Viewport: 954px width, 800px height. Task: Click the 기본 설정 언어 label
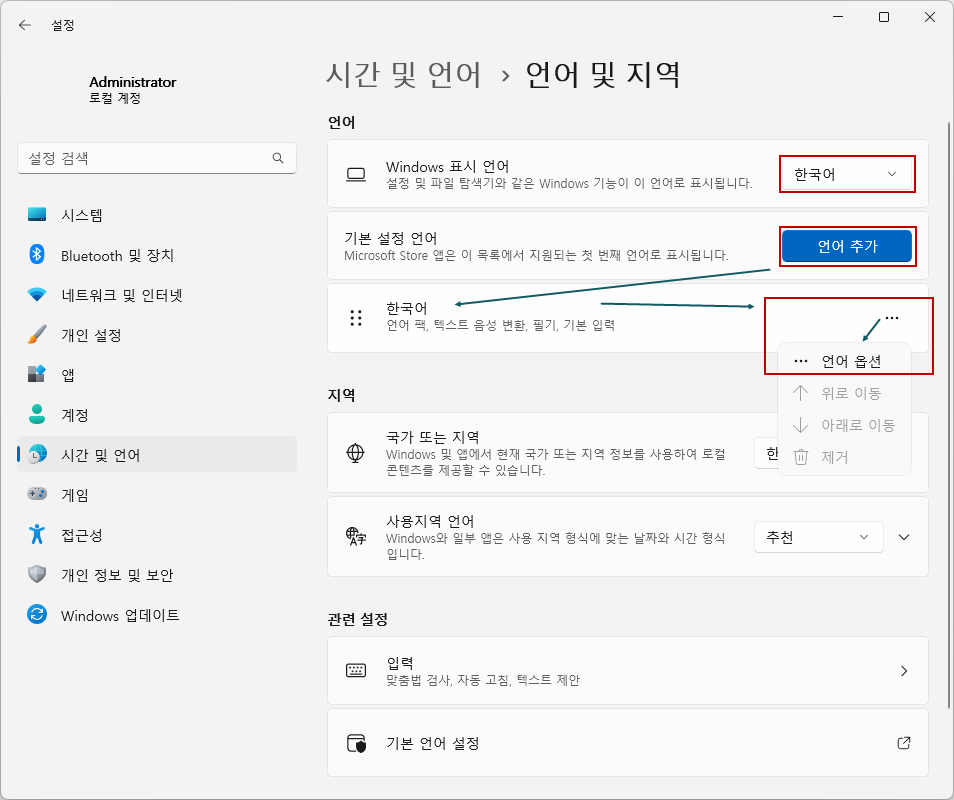[x=391, y=238]
